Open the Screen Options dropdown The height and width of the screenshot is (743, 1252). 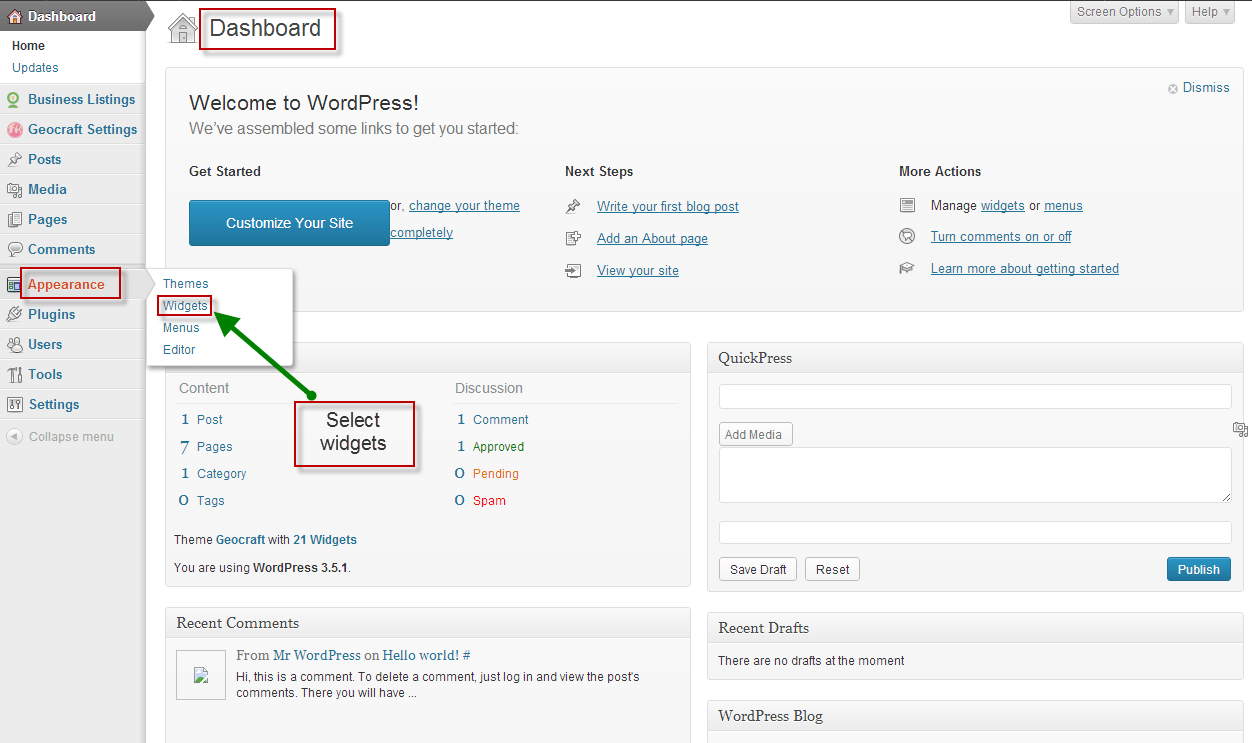(x=1125, y=12)
